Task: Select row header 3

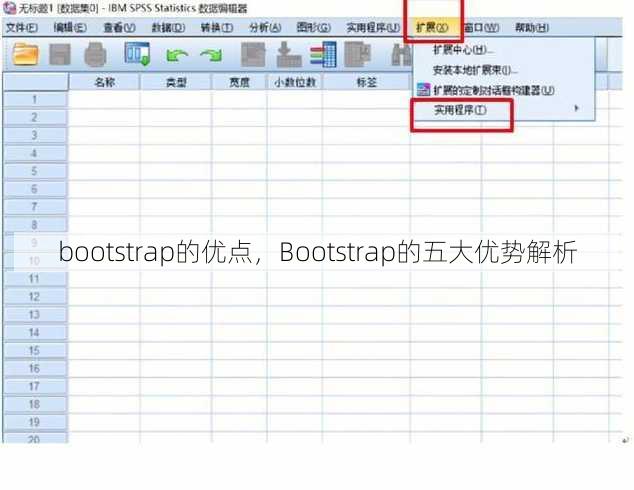Action: (35, 135)
